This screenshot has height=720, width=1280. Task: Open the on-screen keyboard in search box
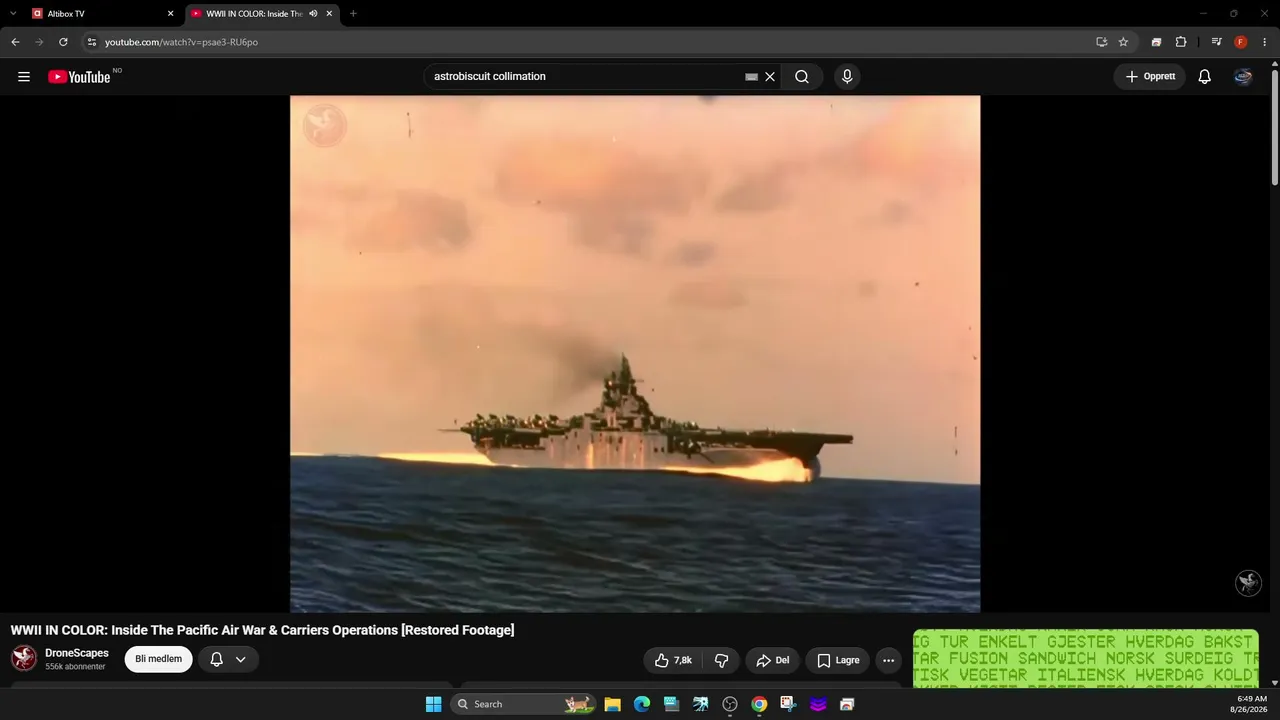[752, 77]
